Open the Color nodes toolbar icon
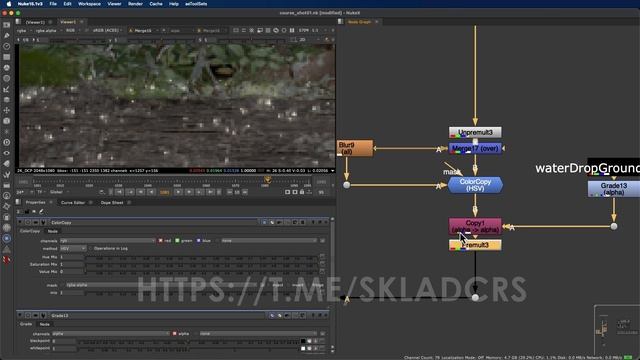Viewport: 640px width, 360px height. tap(7, 67)
